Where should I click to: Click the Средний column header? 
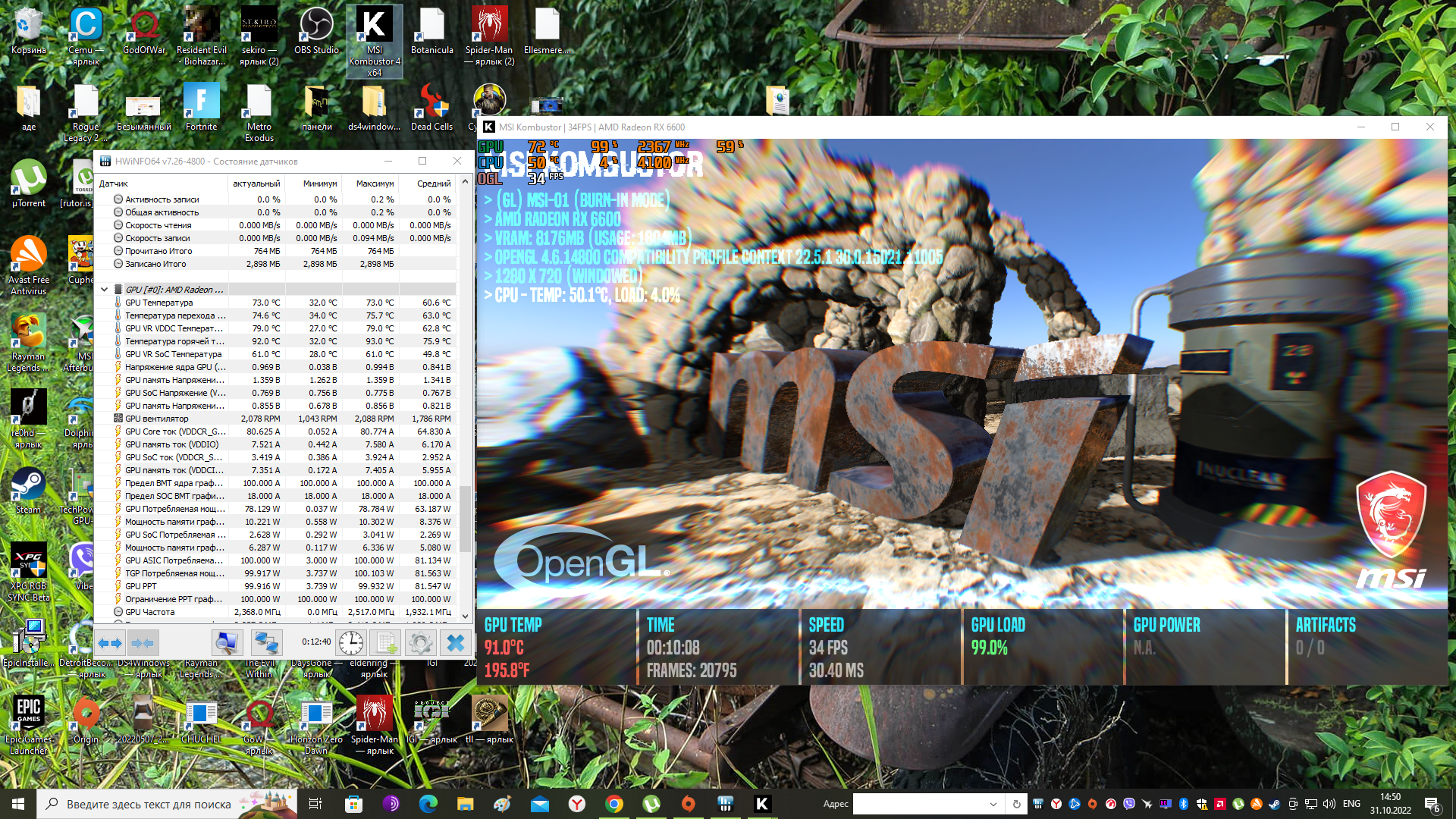click(427, 184)
